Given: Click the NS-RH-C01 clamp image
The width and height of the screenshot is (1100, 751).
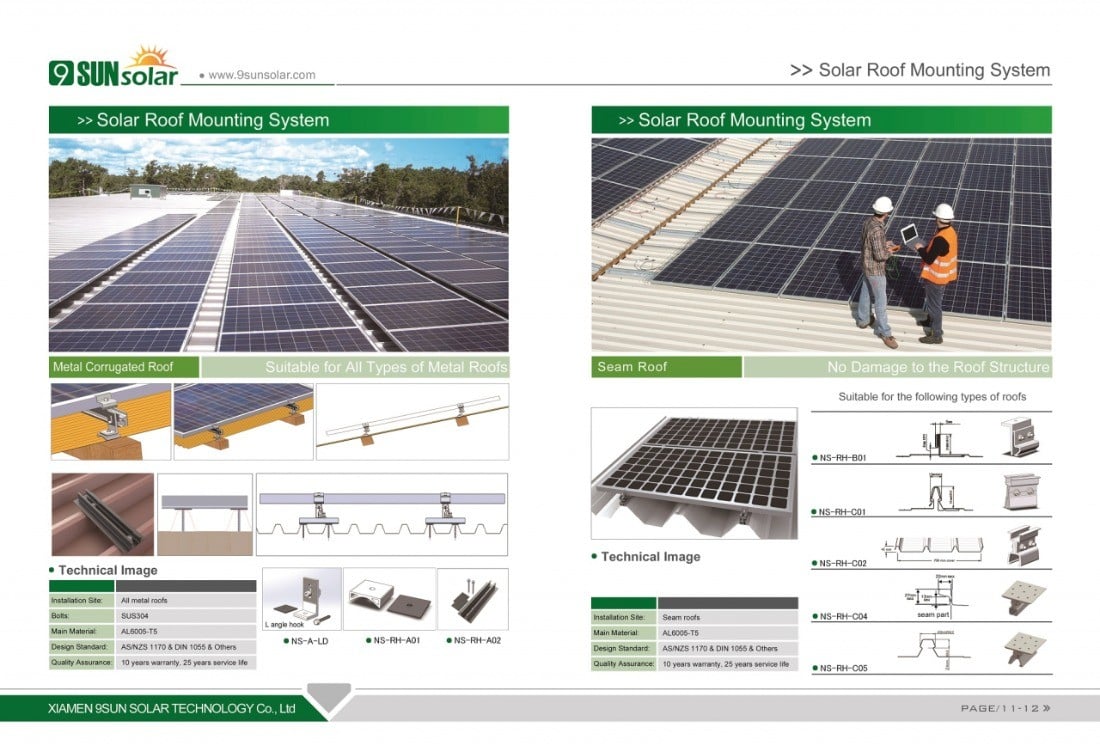Looking at the screenshot, I should click(1023, 491).
